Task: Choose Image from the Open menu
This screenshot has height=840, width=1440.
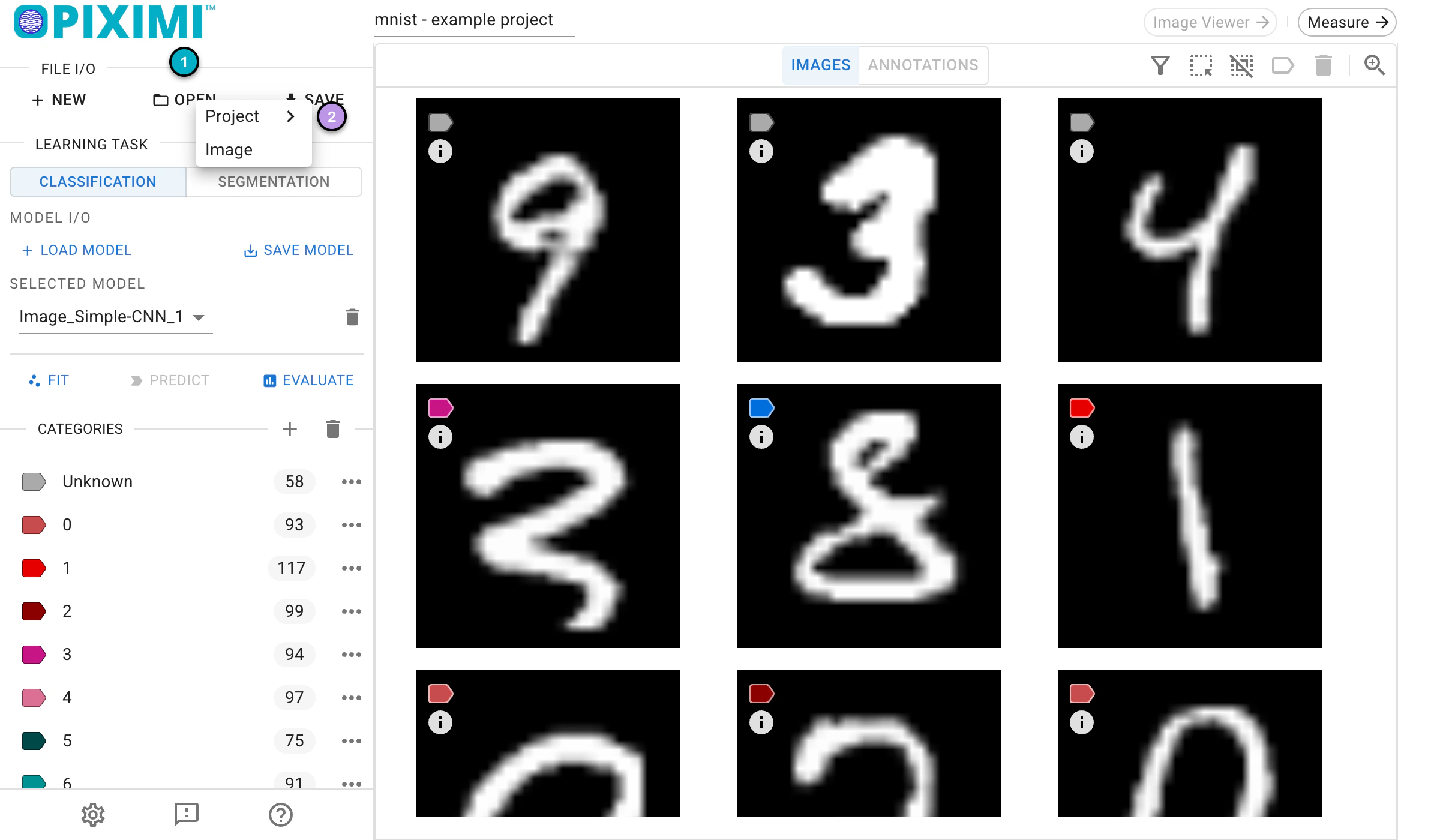Action: pyautogui.click(x=253, y=149)
